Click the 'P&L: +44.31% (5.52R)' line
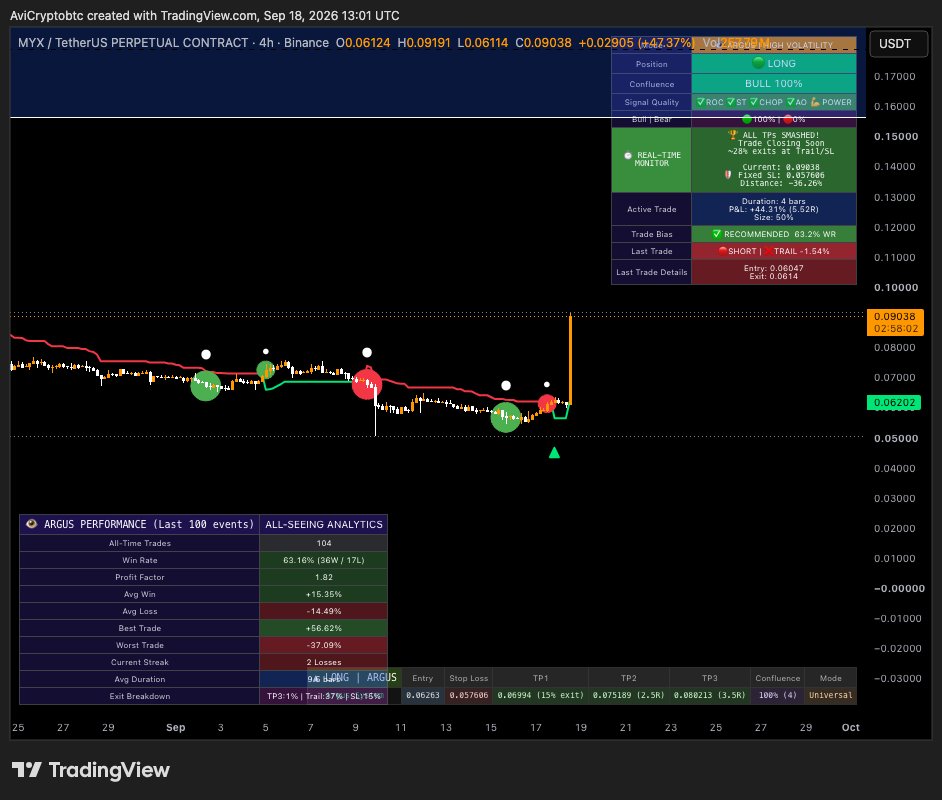This screenshot has width=942, height=800. tap(774, 209)
